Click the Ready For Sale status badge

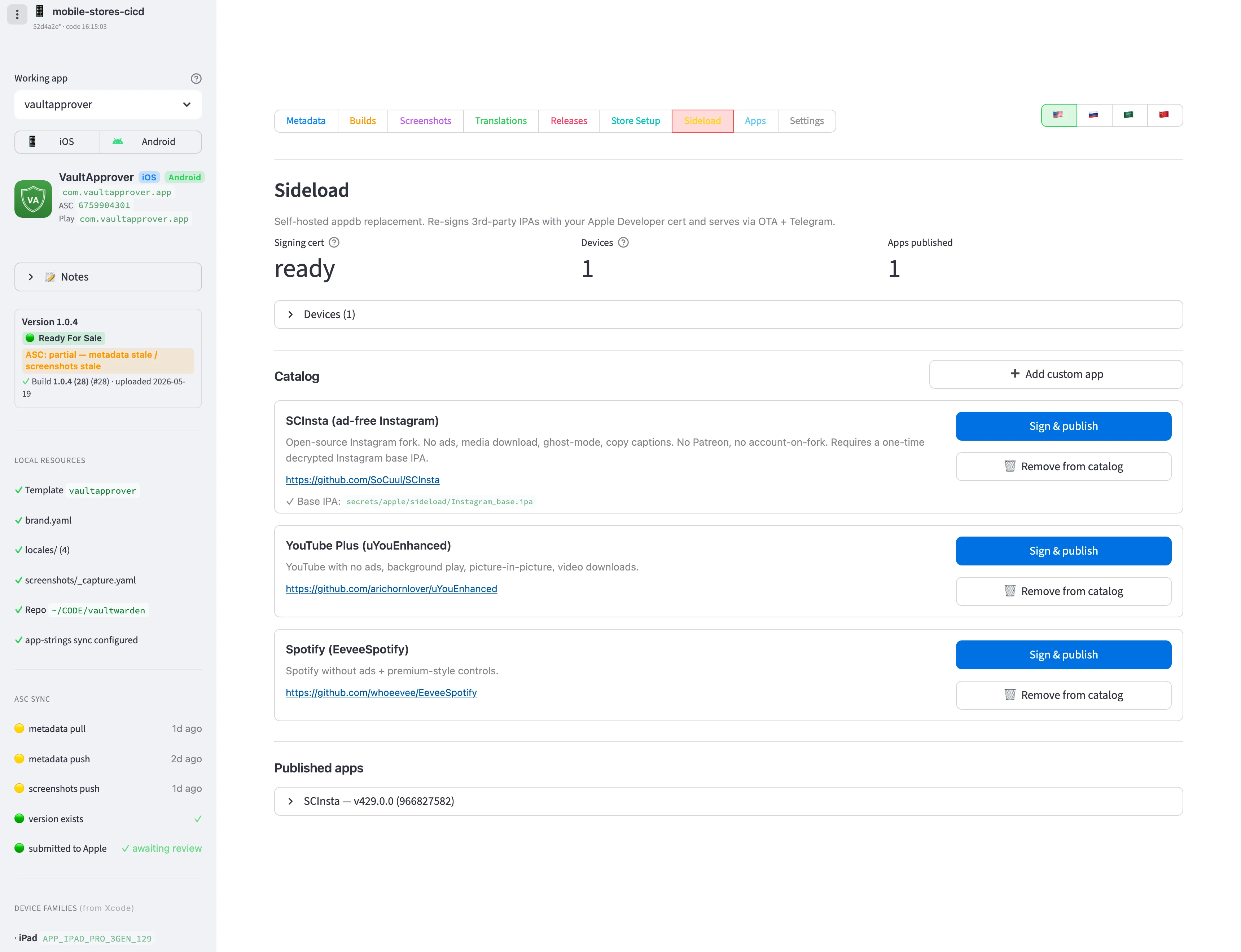click(x=64, y=338)
